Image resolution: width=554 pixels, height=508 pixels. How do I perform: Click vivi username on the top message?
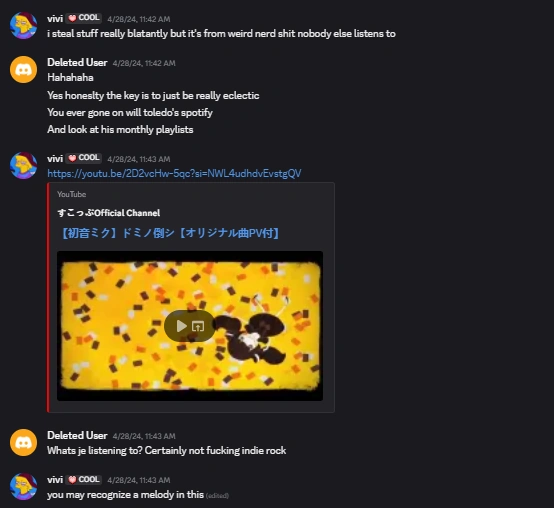pos(55,19)
